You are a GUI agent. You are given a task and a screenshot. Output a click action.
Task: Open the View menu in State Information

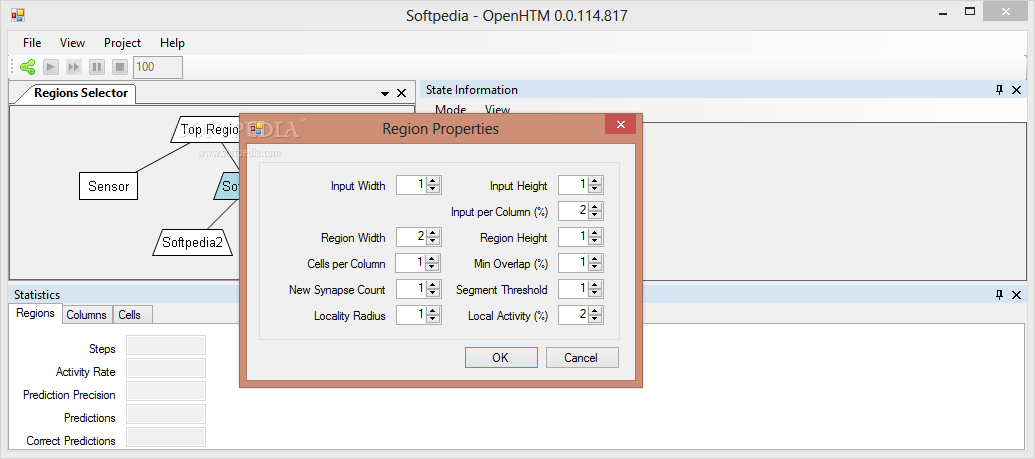(x=498, y=110)
